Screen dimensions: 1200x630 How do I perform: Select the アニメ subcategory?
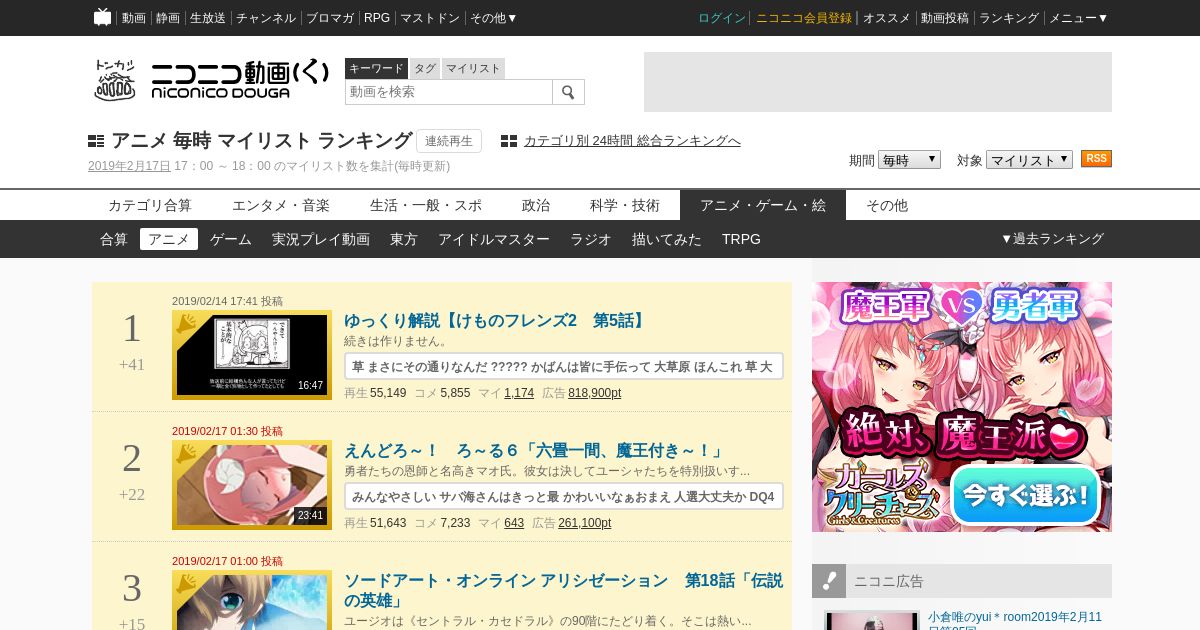tap(169, 239)
